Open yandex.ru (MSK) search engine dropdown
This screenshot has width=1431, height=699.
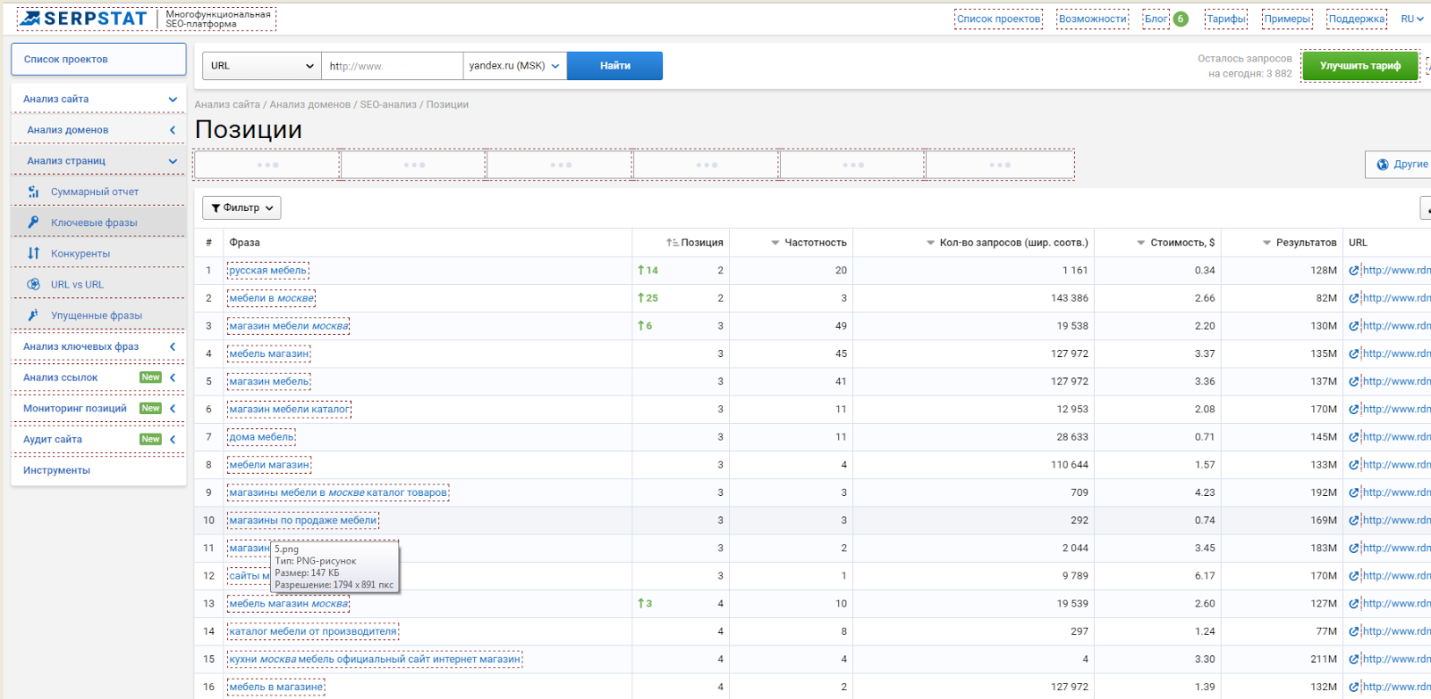514,66
